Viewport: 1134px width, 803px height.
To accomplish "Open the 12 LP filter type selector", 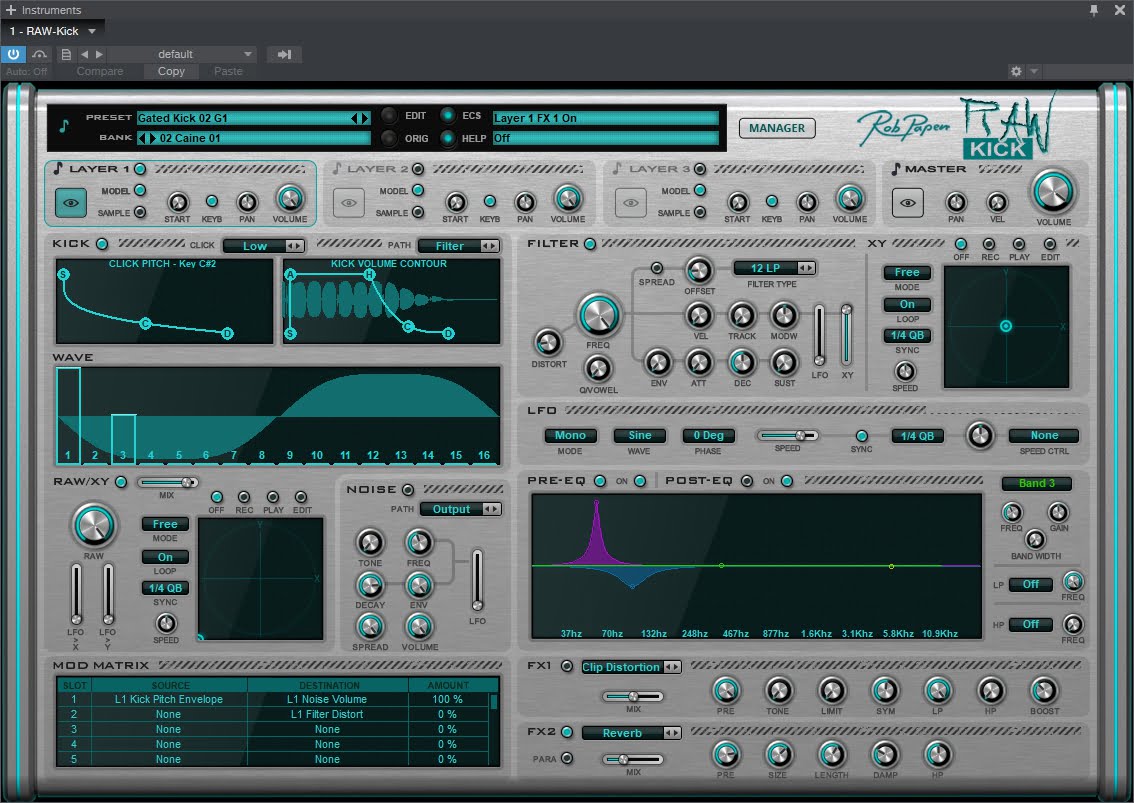I will [774, 268].
